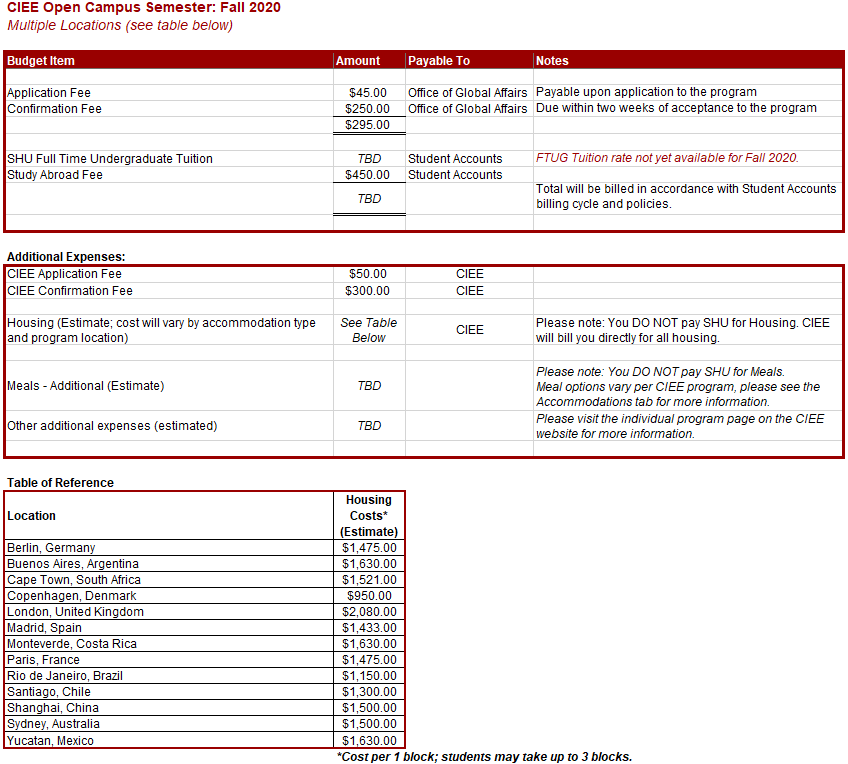Click the $1,521.00 housing cost
This screenshot has height=764, width=848.
369,580
